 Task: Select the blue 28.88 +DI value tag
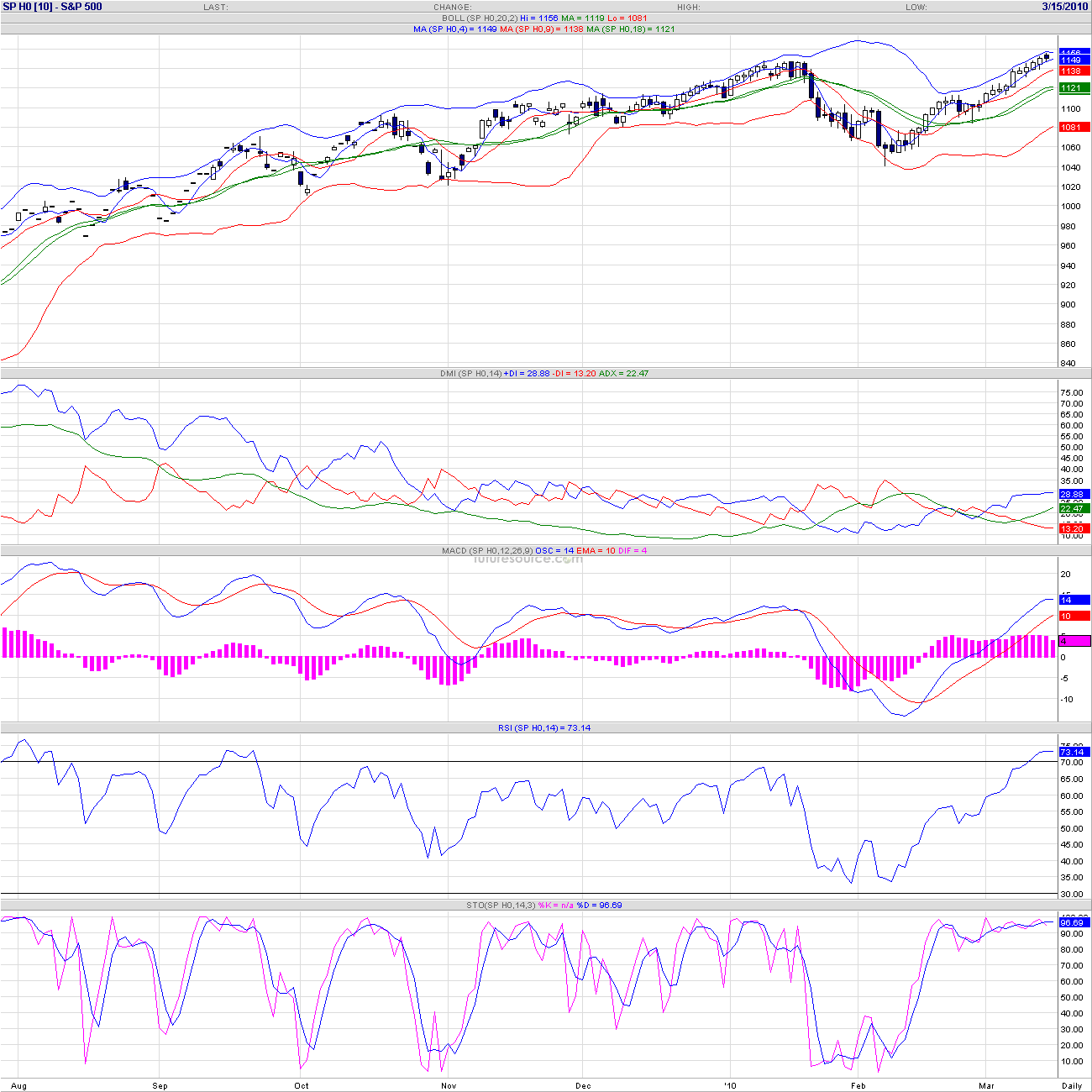coord(1074,494)
